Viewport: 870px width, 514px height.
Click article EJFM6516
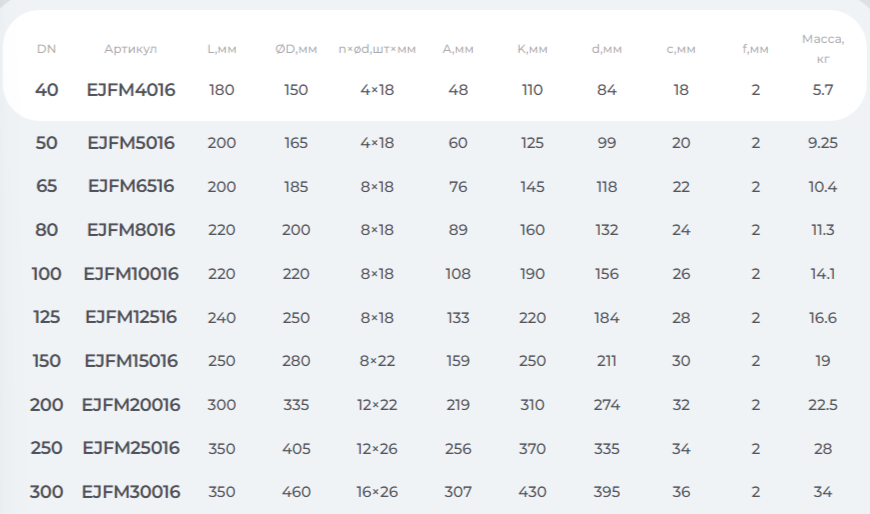click(x=131, y=186)
